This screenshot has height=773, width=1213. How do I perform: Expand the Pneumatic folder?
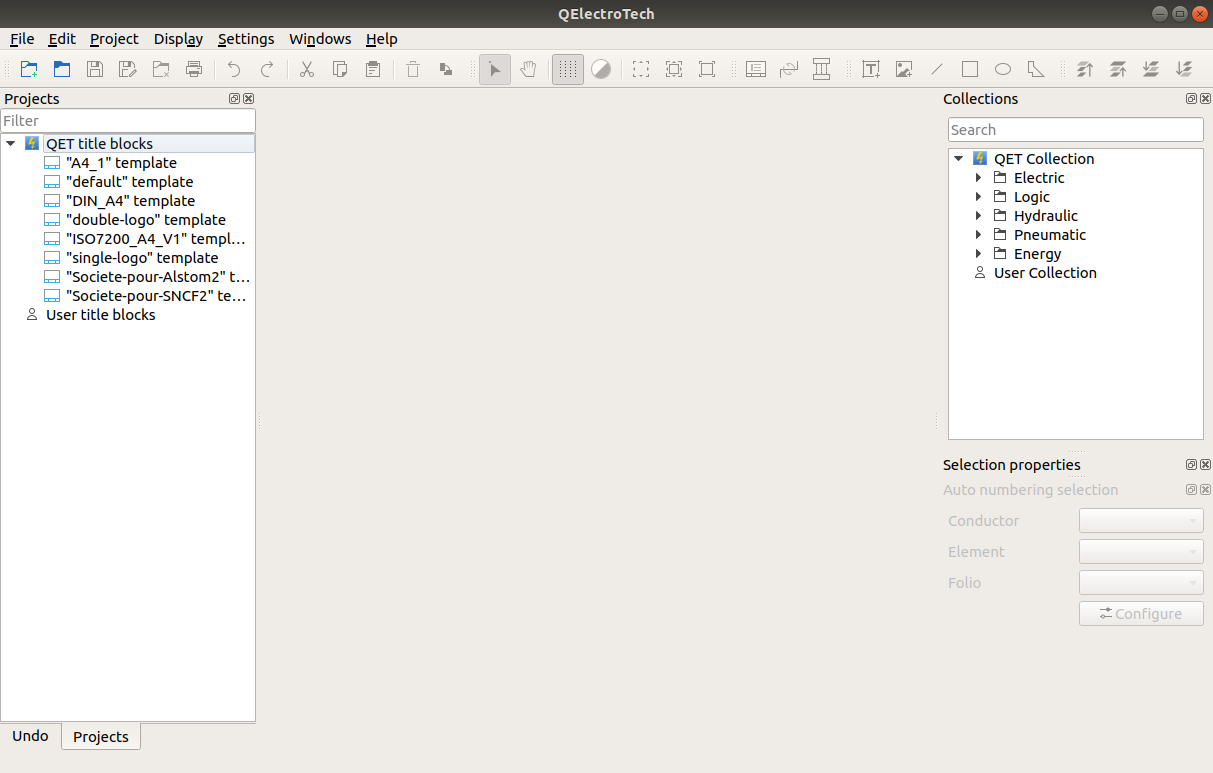(979, 235)
